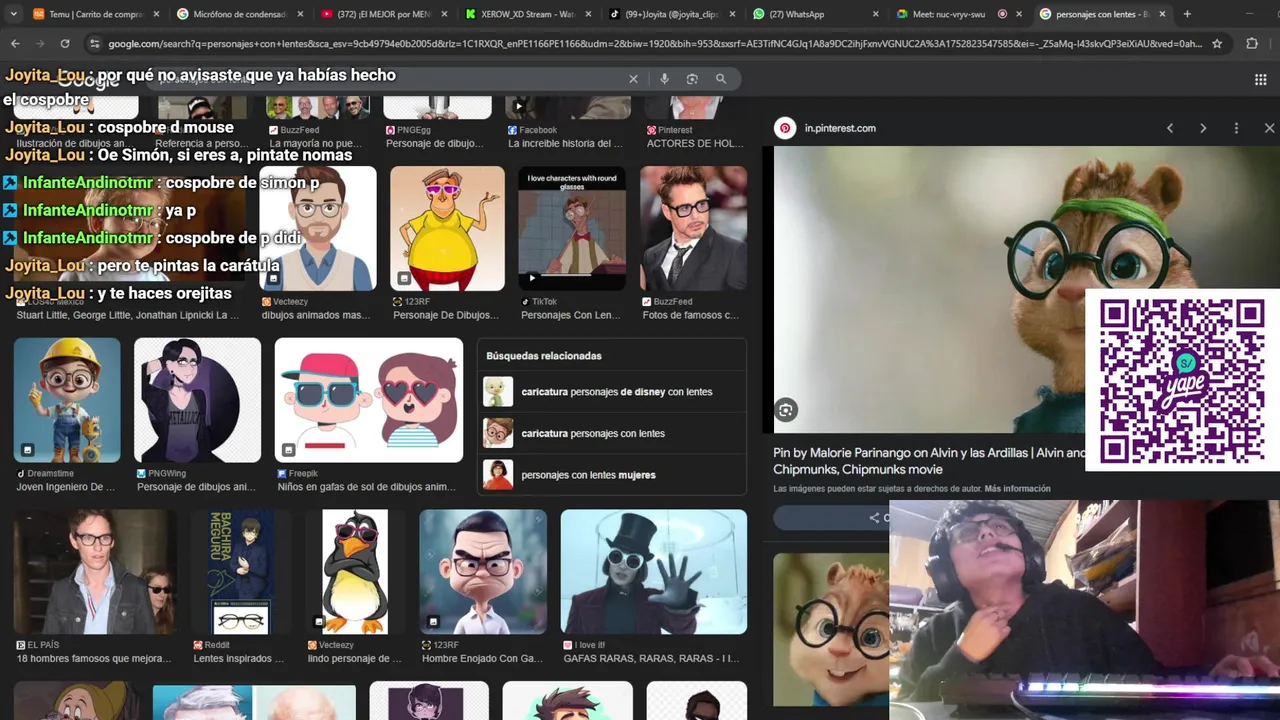1280x720 pixels.
Task: Click the lindo personaje de caption
Action: [354, 659]
